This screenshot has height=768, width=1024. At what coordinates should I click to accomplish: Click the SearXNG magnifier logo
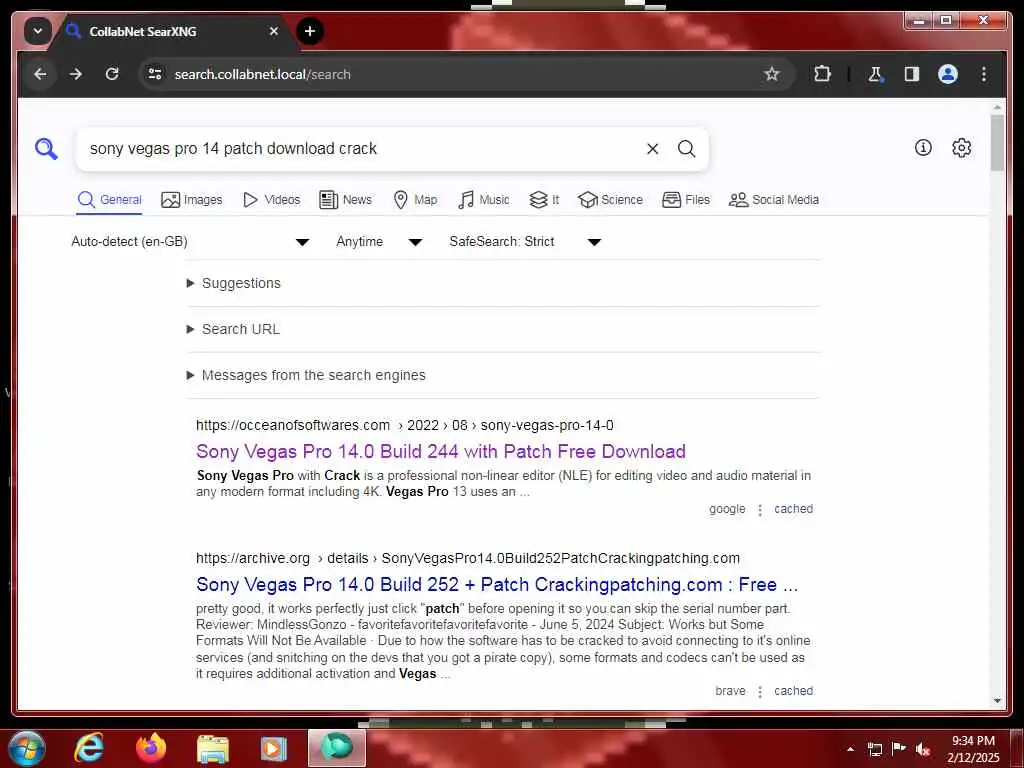click(x=46, y=149)
